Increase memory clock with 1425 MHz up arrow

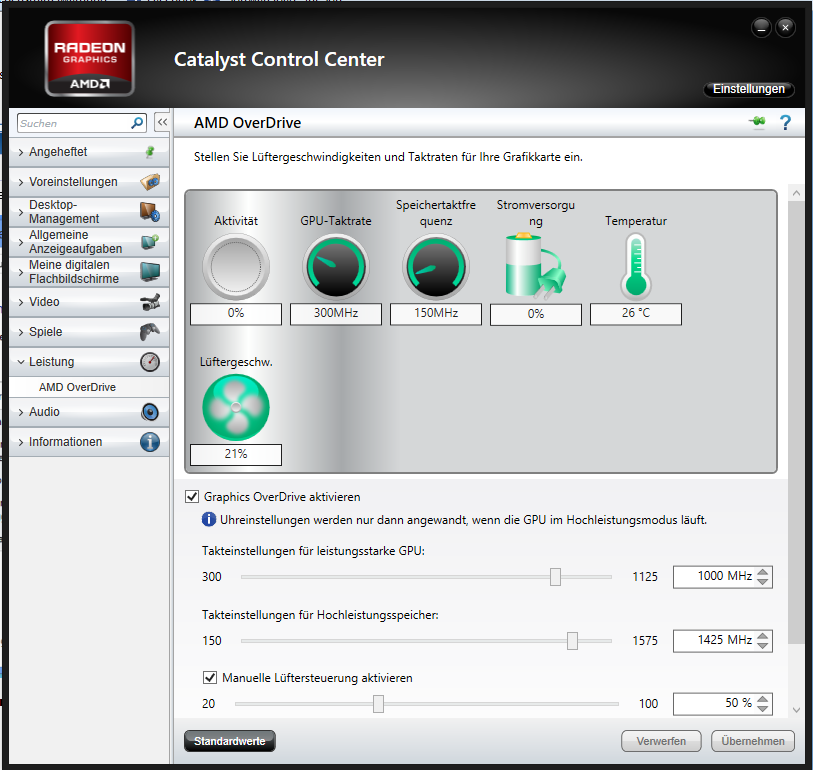762,636
